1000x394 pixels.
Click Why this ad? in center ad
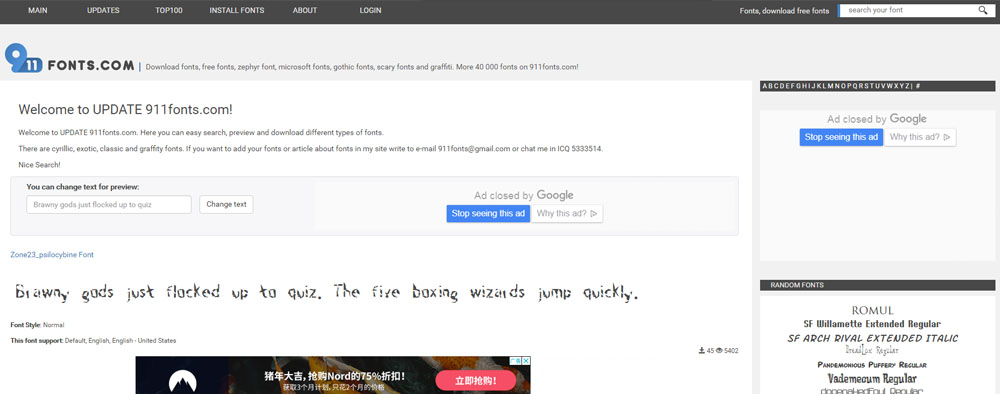click(567, 214)
